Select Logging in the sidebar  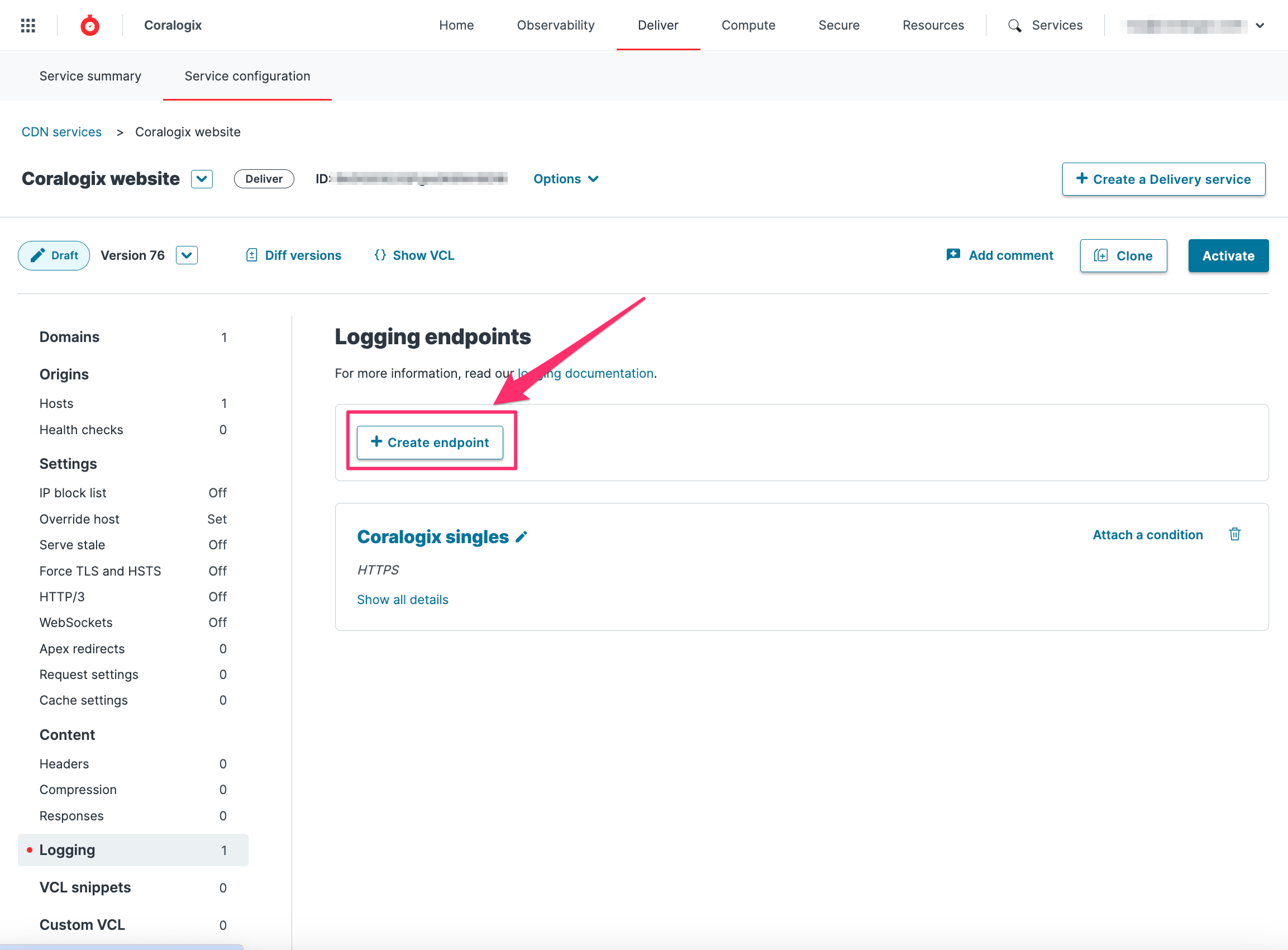[x=133, y=850]
